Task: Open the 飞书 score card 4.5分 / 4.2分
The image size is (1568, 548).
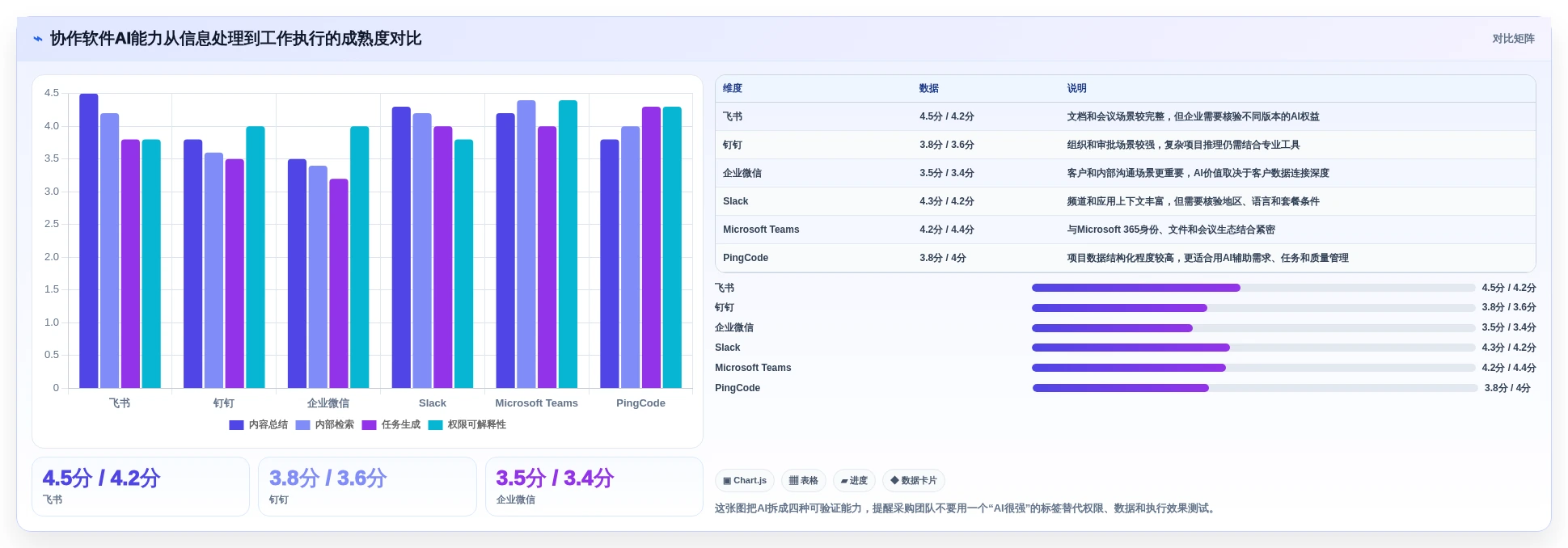Action: coord(141,487)
